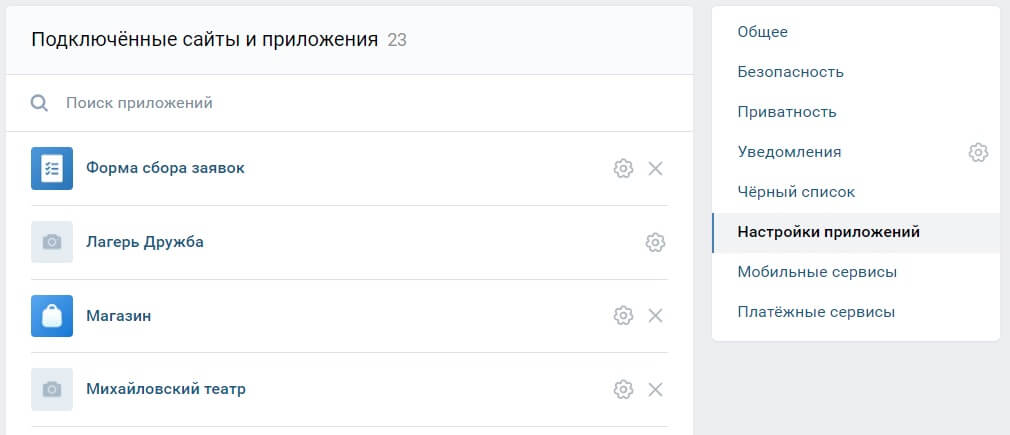Screen dimensions: 1010x435
Task: Remove the Форма сбора заявок app
Action: click(x=656, y=168)
